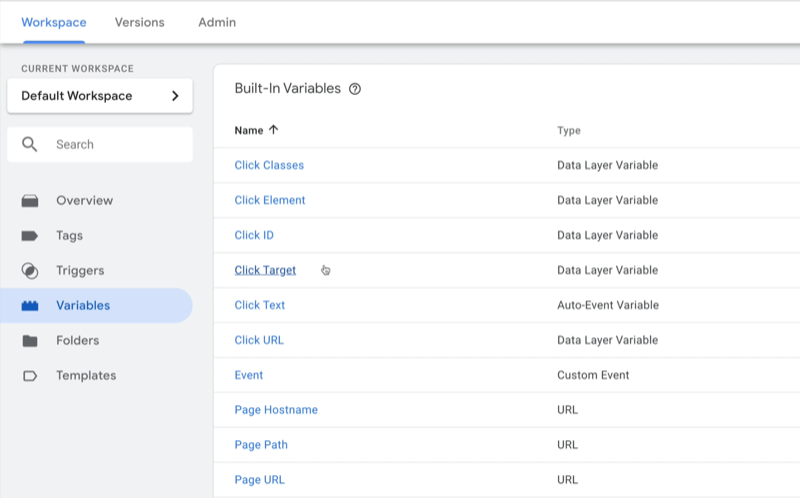Click the Triggers circle icon
The height and width of the screenshot is (498, 800).
[30, 271]
